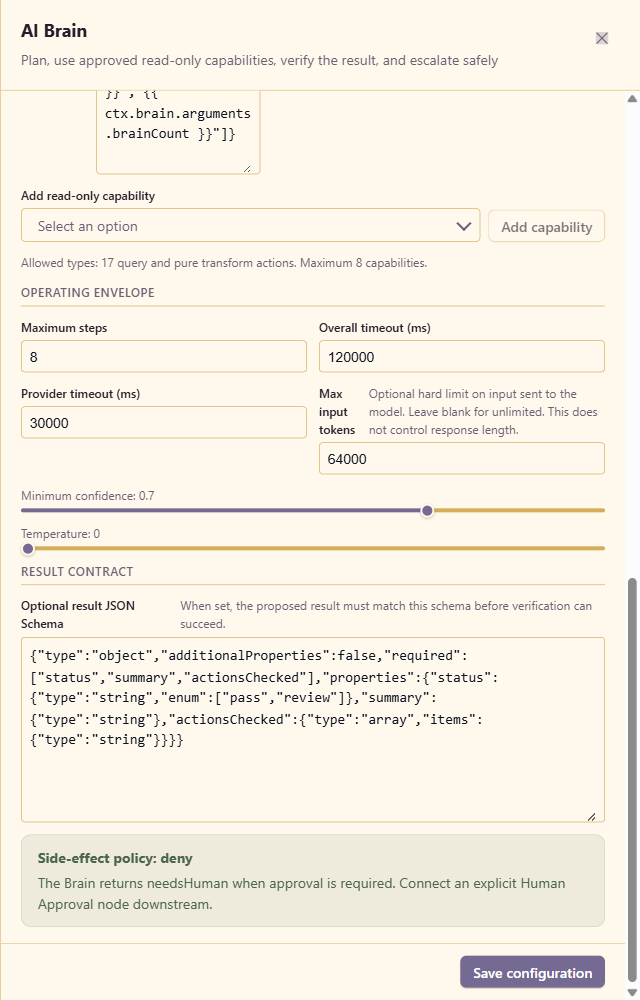Image resolution: width=640 pixels, height=1000 pixels.
Task: Click the 'OPERATING ENVELOPE' section heading
Action: point(88,293)
